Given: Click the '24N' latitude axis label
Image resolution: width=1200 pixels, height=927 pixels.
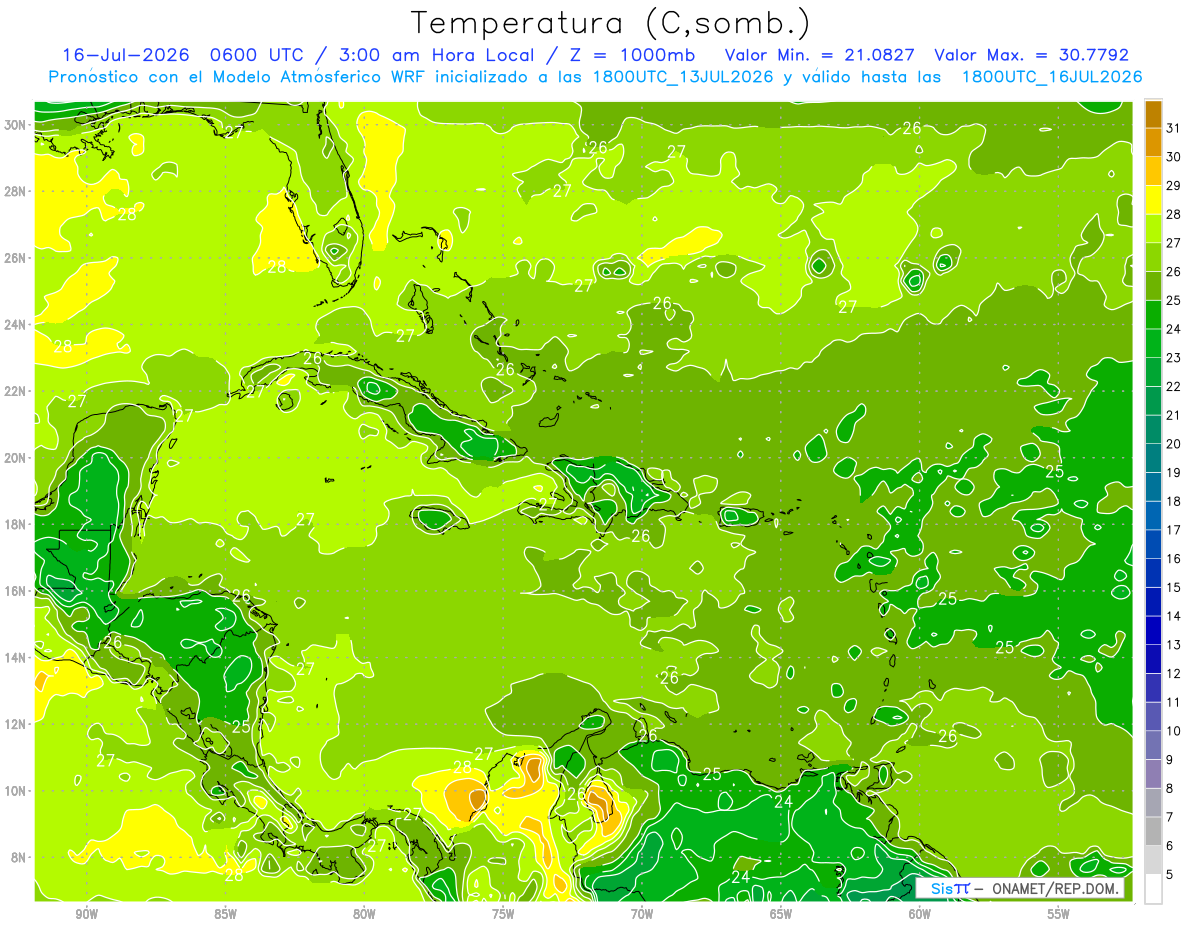Looking at the screenshot, I should coord(15,325).
